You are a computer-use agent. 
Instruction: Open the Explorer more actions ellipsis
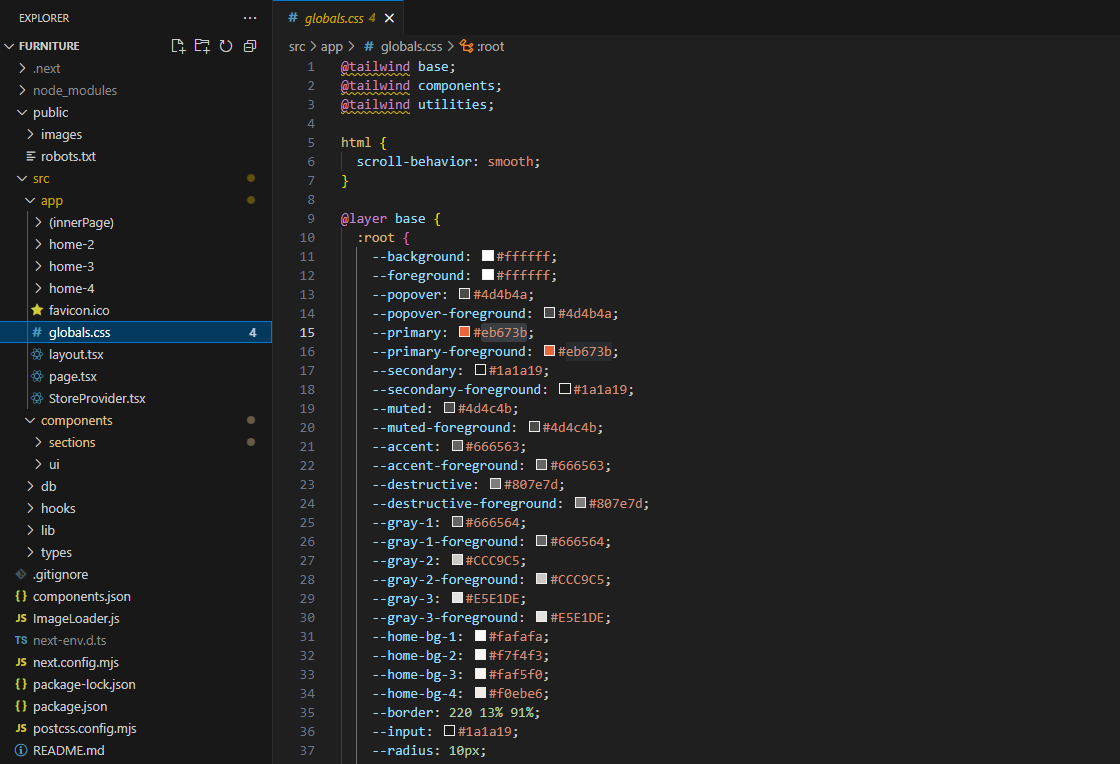click(x=250, y=18)
